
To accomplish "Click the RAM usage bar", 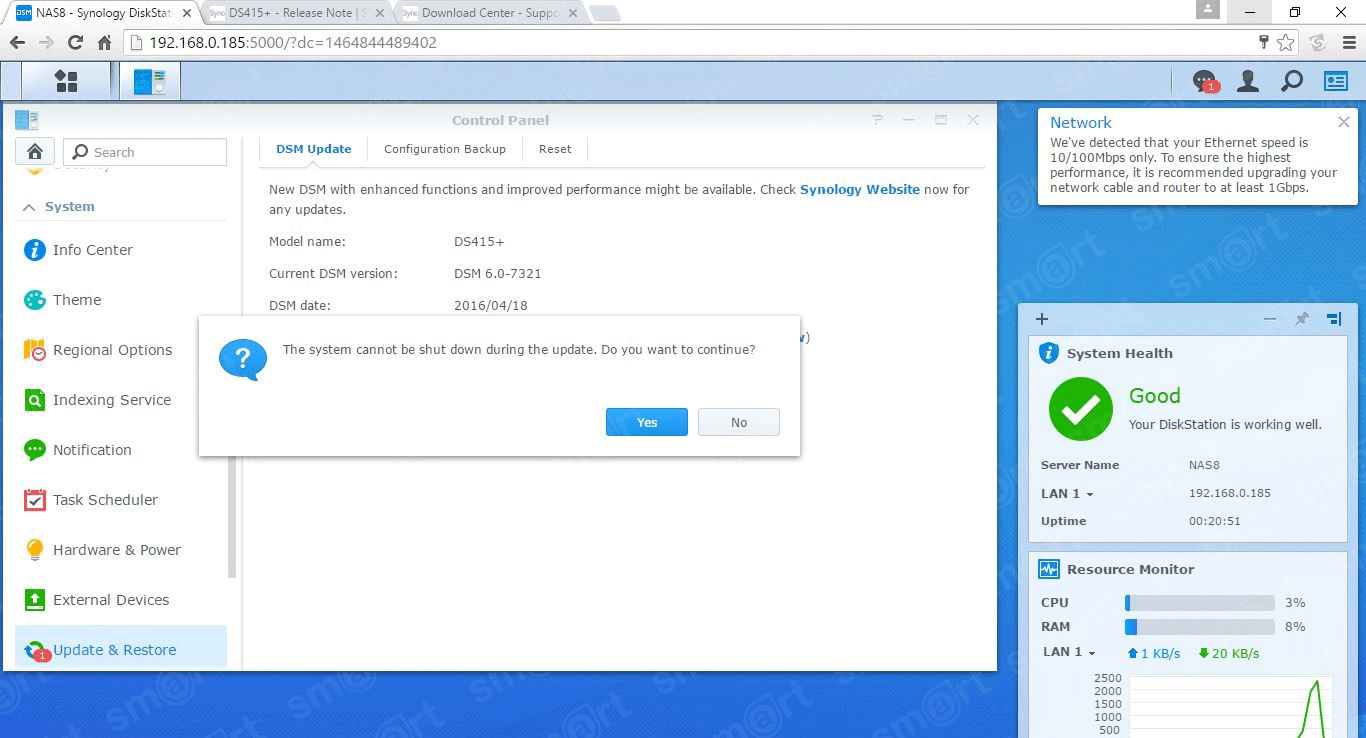I will (x=1200, y=627).
